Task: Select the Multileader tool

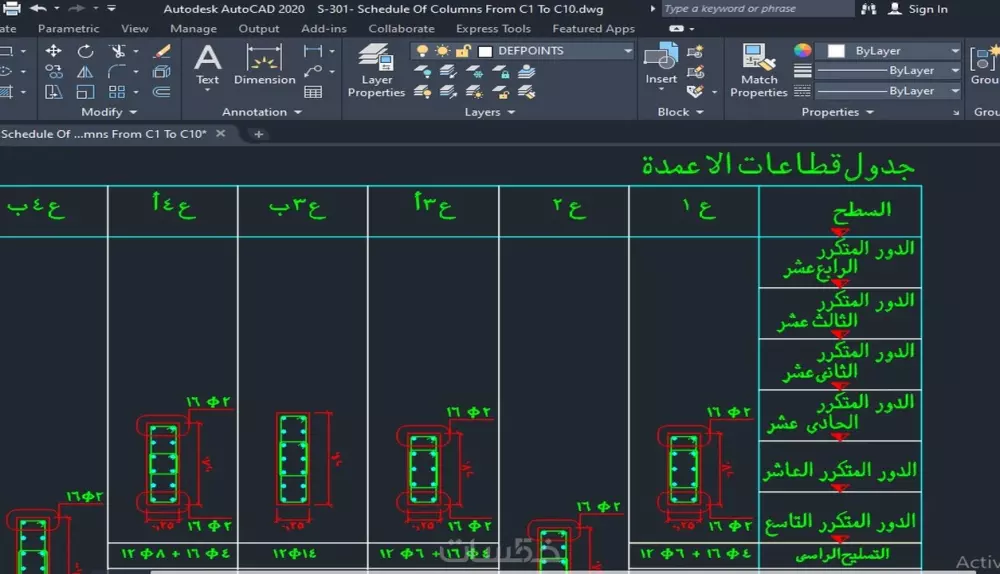Action: (x=312, y=71)
